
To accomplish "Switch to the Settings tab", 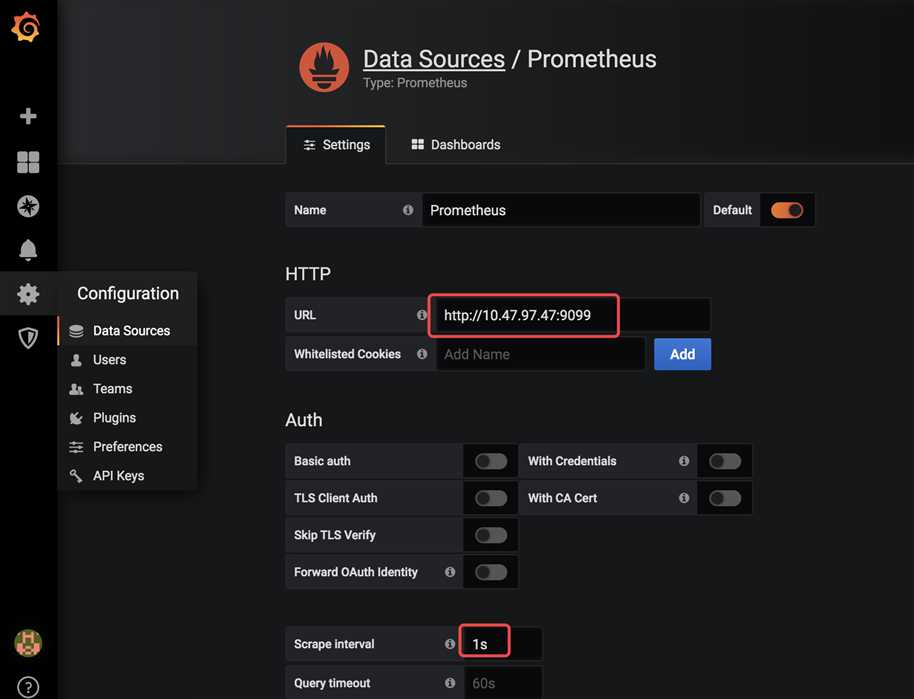I will coord(336,145).
